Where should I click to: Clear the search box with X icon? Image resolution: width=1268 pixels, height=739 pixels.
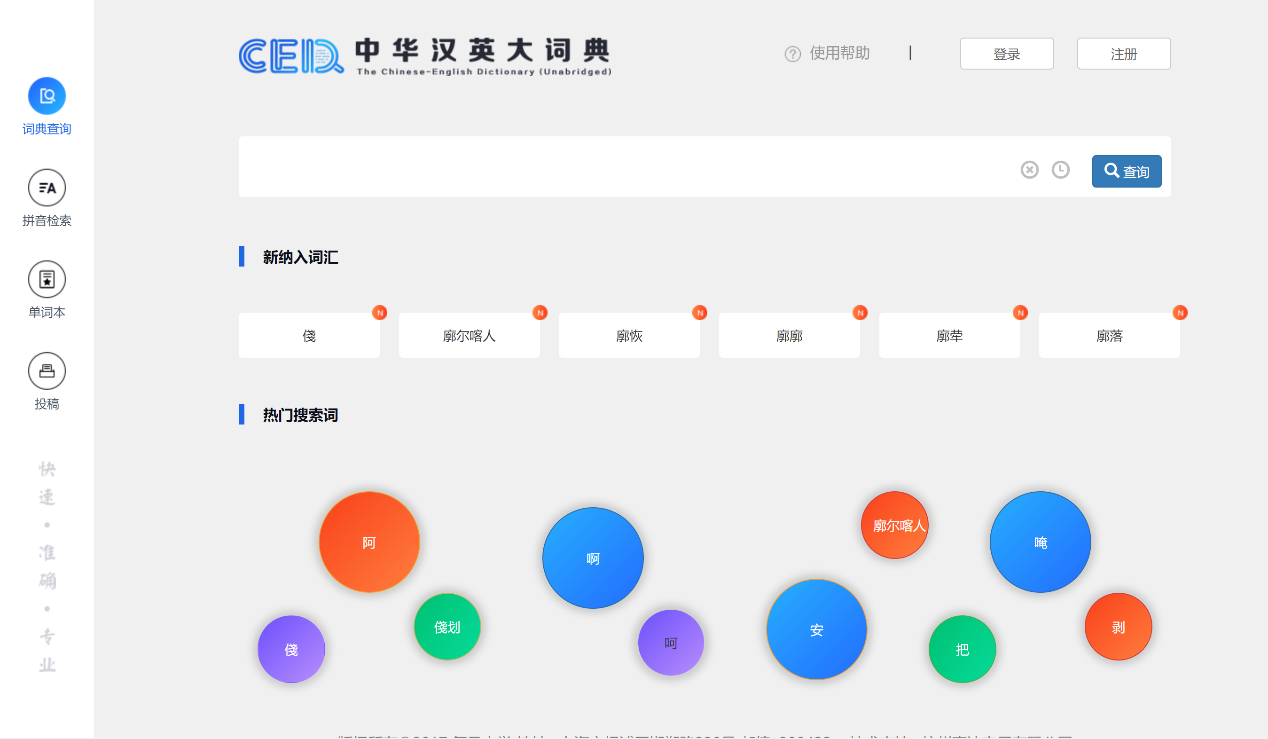pos(1029,170)
